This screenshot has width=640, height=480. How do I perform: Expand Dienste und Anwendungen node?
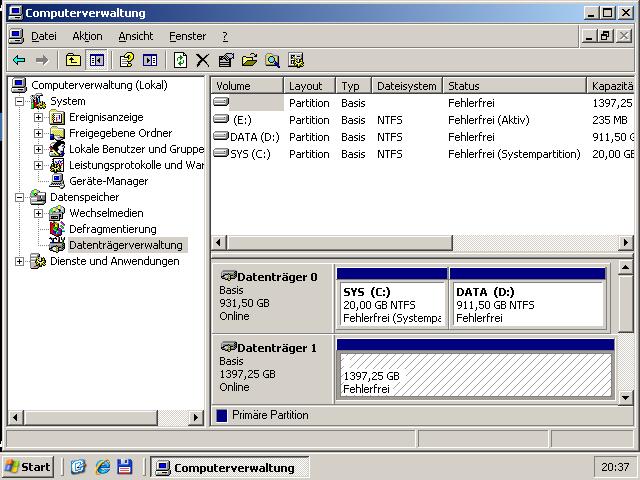[19, 261]
